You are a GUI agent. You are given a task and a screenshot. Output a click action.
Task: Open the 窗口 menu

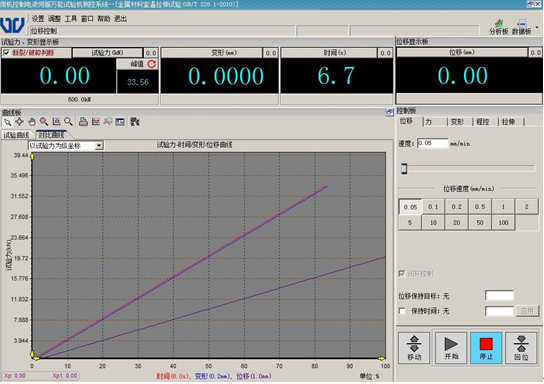pyautogui.click(x=87, y=19)
